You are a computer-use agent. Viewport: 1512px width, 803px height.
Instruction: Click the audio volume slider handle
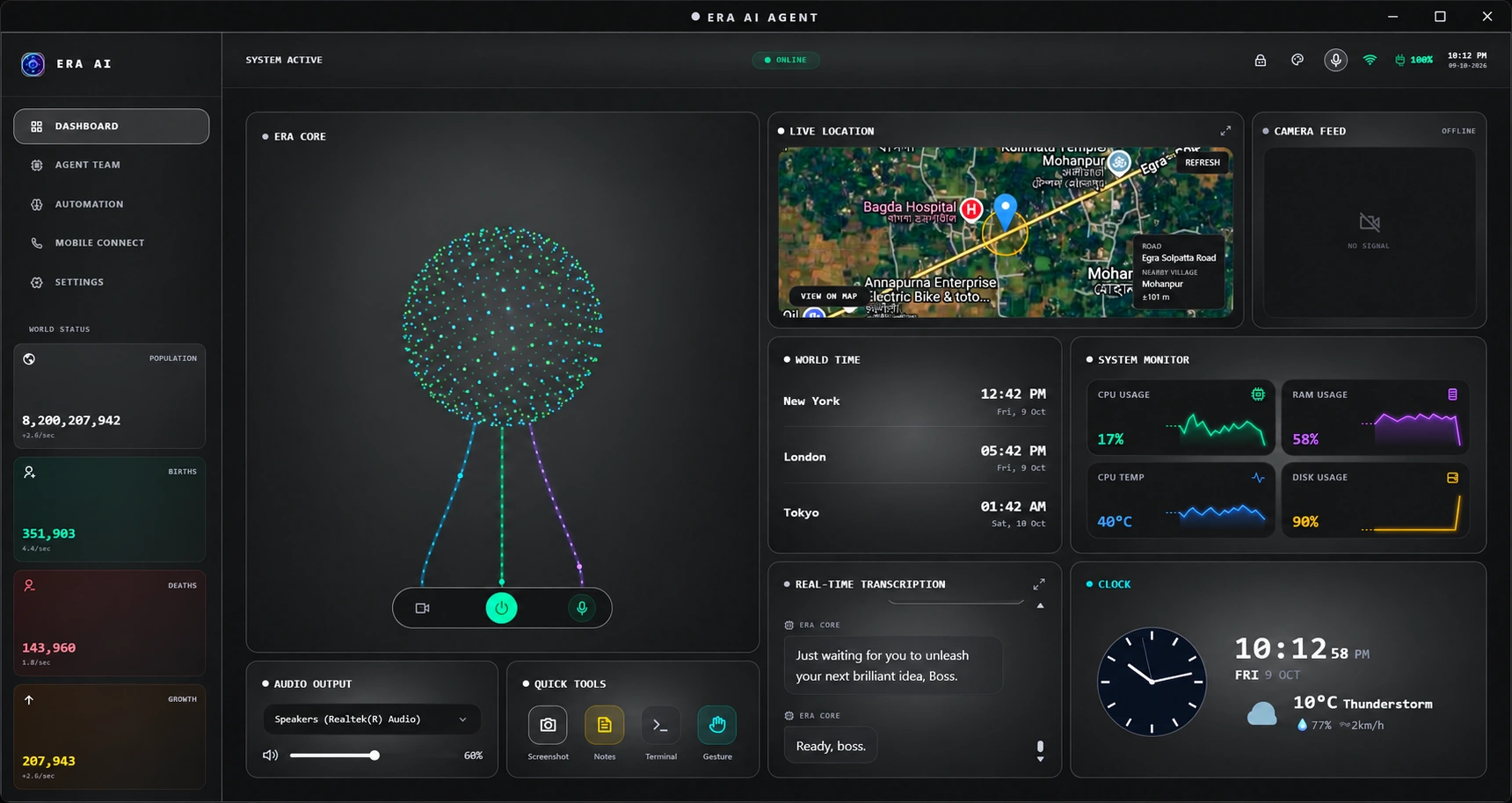374,756
